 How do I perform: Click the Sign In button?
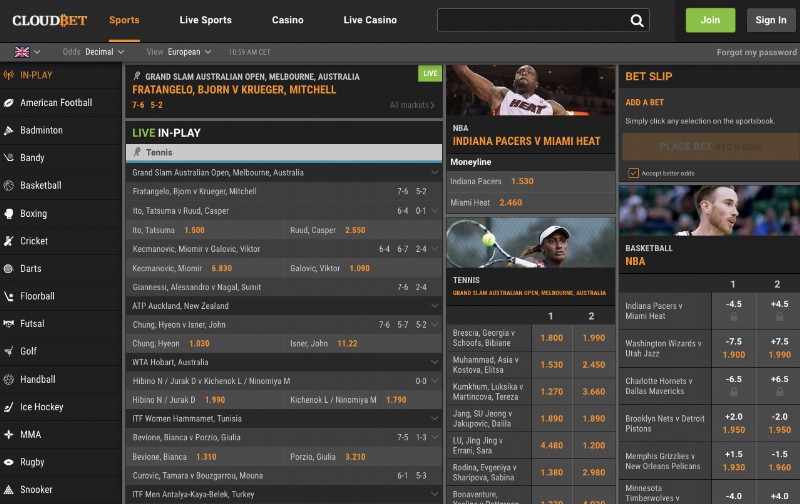coord(770,20)
